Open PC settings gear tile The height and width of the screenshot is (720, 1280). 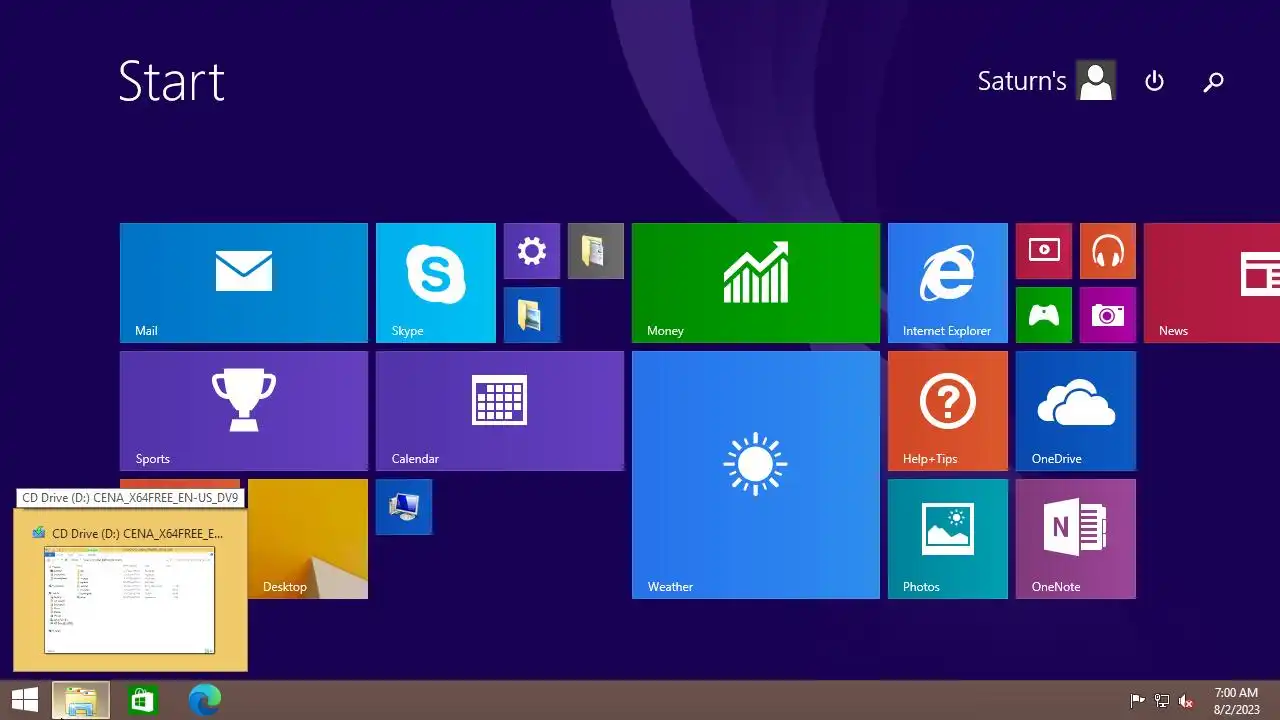click(532, 251)
